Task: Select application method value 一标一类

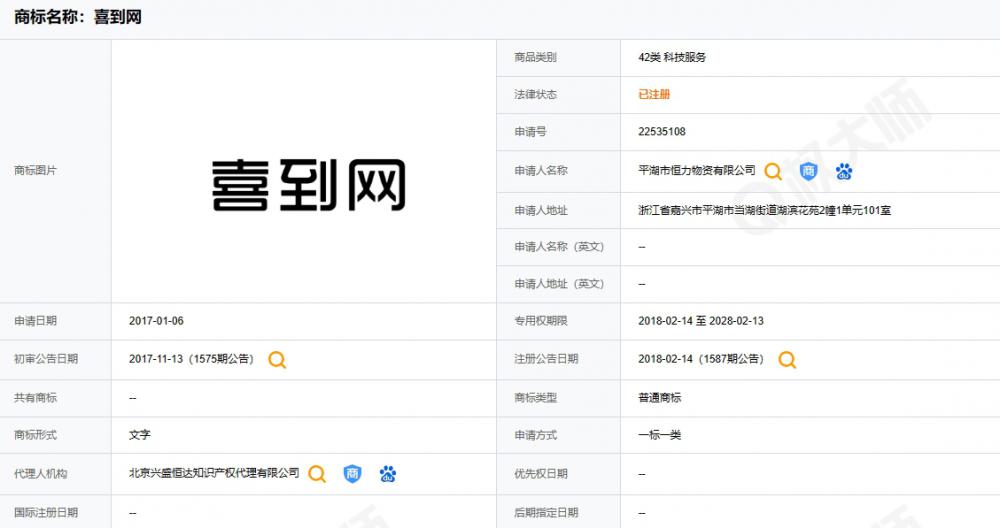Action: pyautogui.click(x=659, y=435)
